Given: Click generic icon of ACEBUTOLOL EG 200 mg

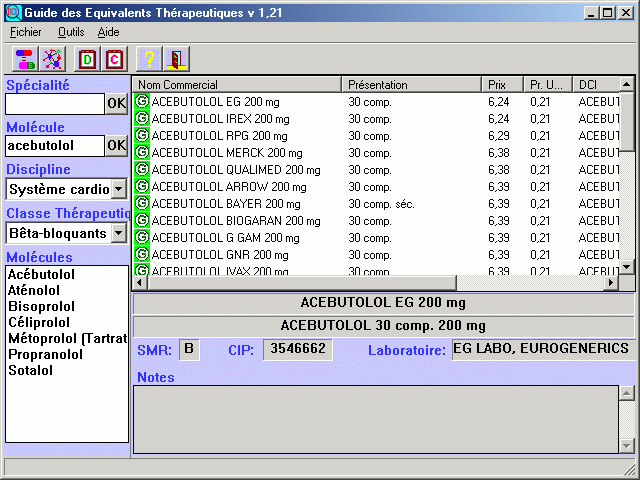Looking at the screenshot, I should tap(142, 101).
